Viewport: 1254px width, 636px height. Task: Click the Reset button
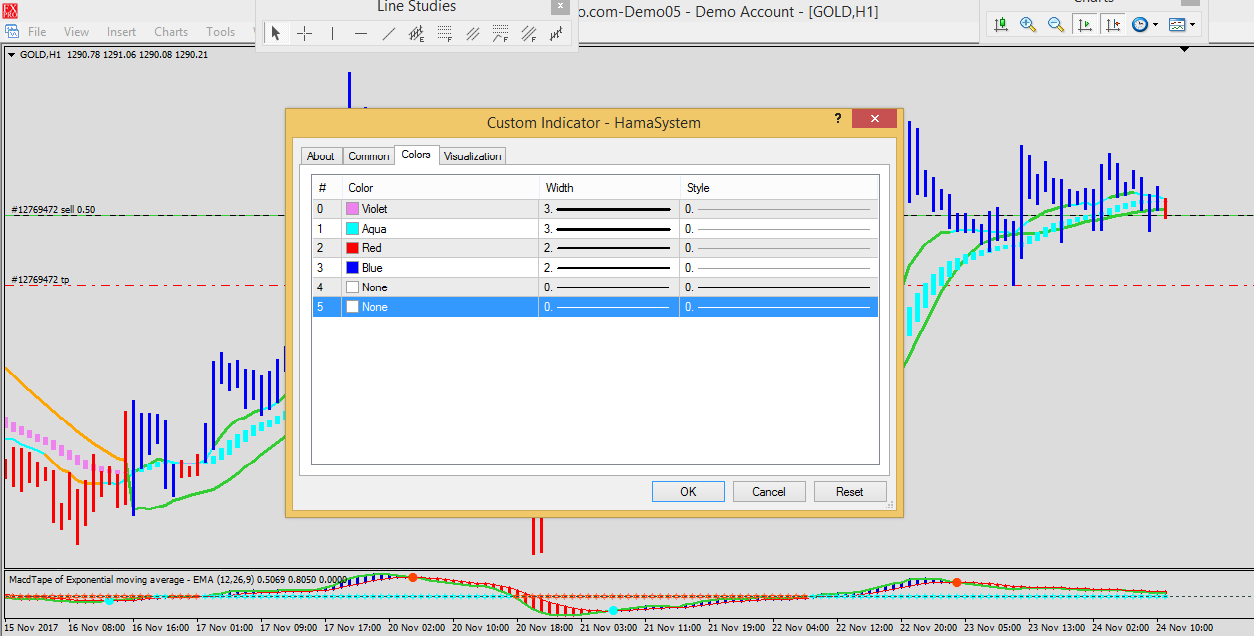pyautogui.click(x=849, y=491)
